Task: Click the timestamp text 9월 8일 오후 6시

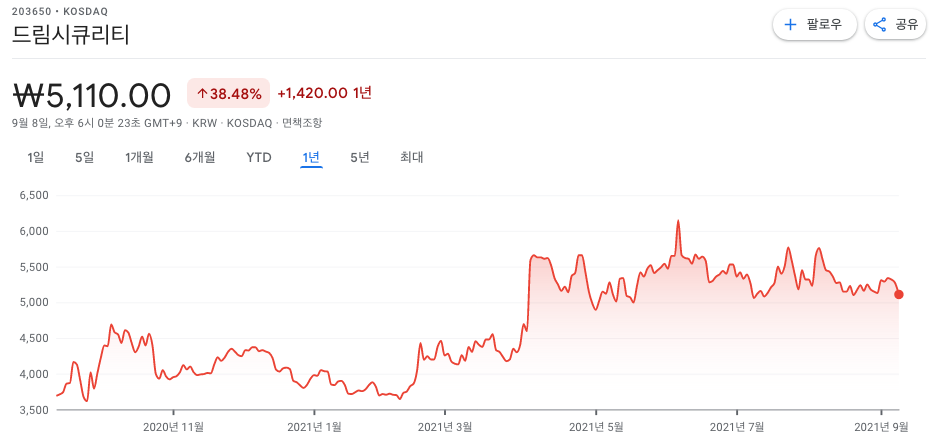Action: [98, 123]
